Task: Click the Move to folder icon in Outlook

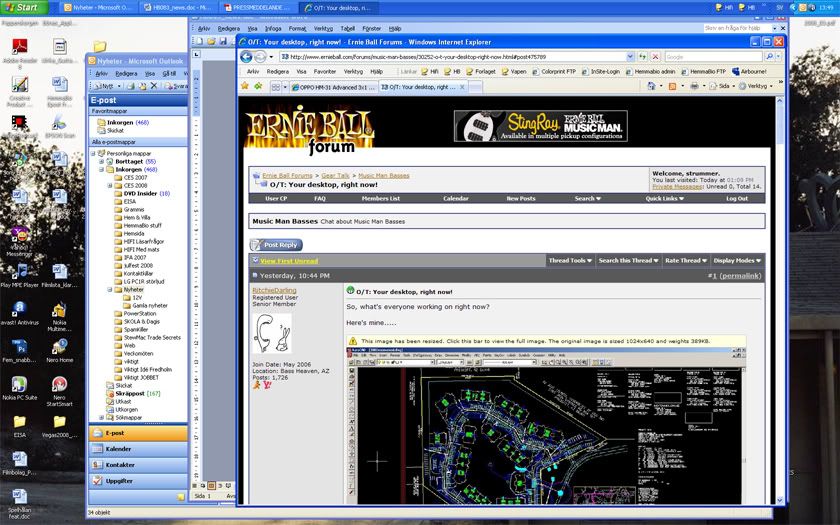Action: click(x=142, y=86)
